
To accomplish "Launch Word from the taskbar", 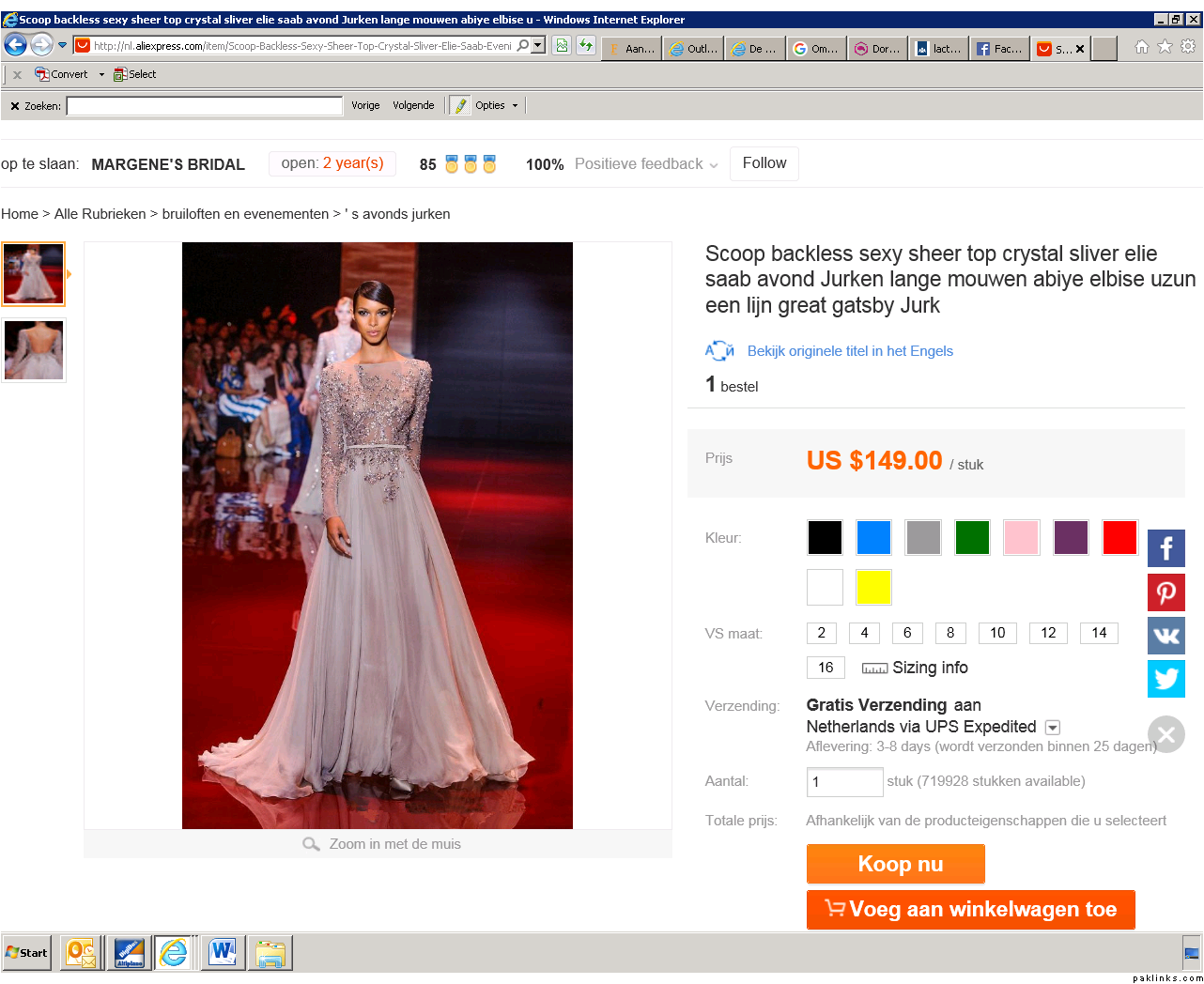I will (x=223, y=952).
